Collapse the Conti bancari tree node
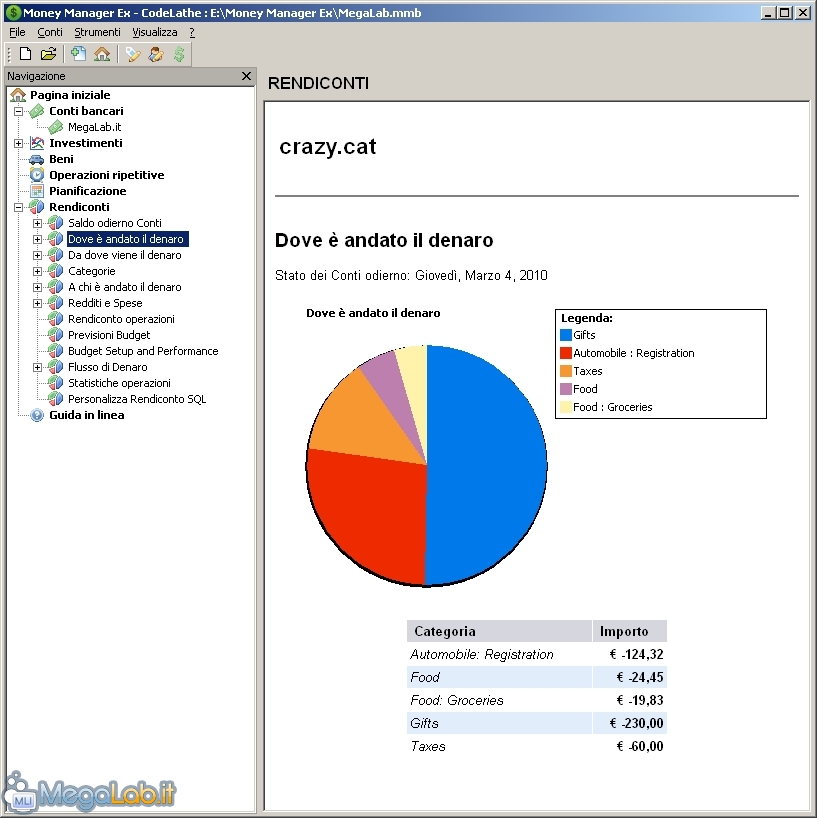The image size is (817, 818). 18,111
